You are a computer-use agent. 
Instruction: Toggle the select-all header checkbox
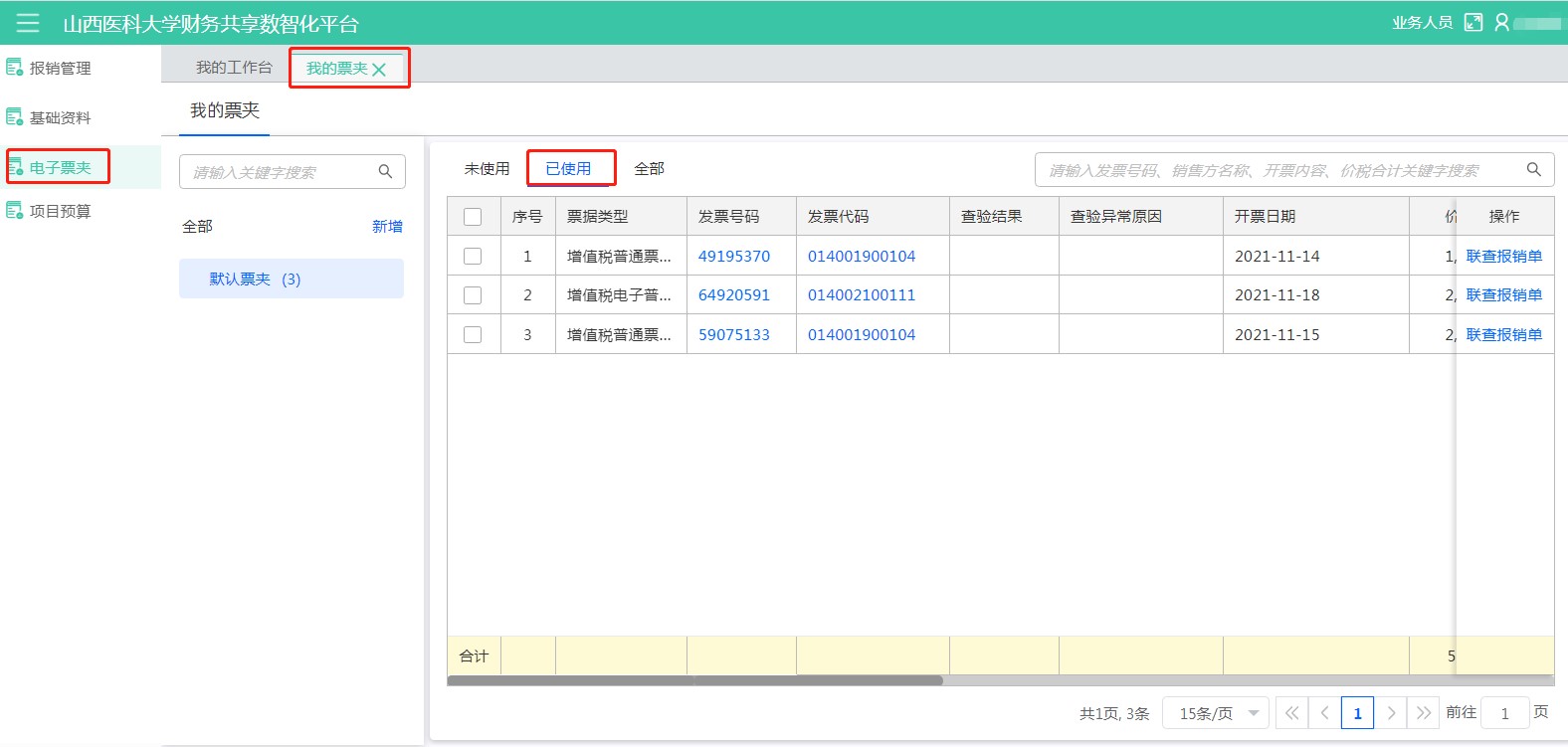click(473, 217)
